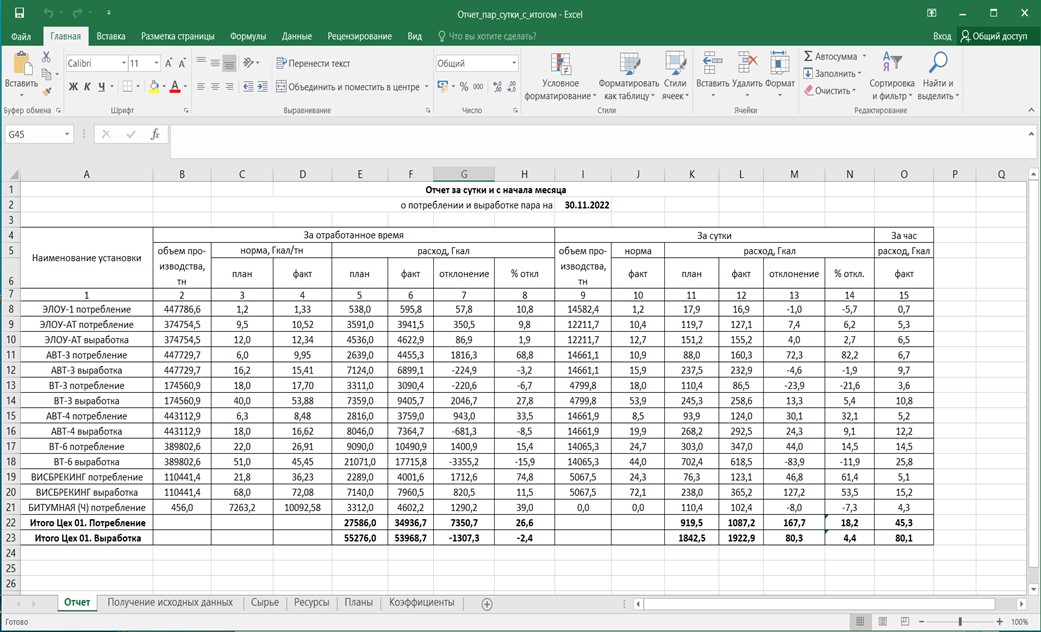The image size is (1041, 632).
Task: Toggle middle vertical alignment
Action: 215,63
